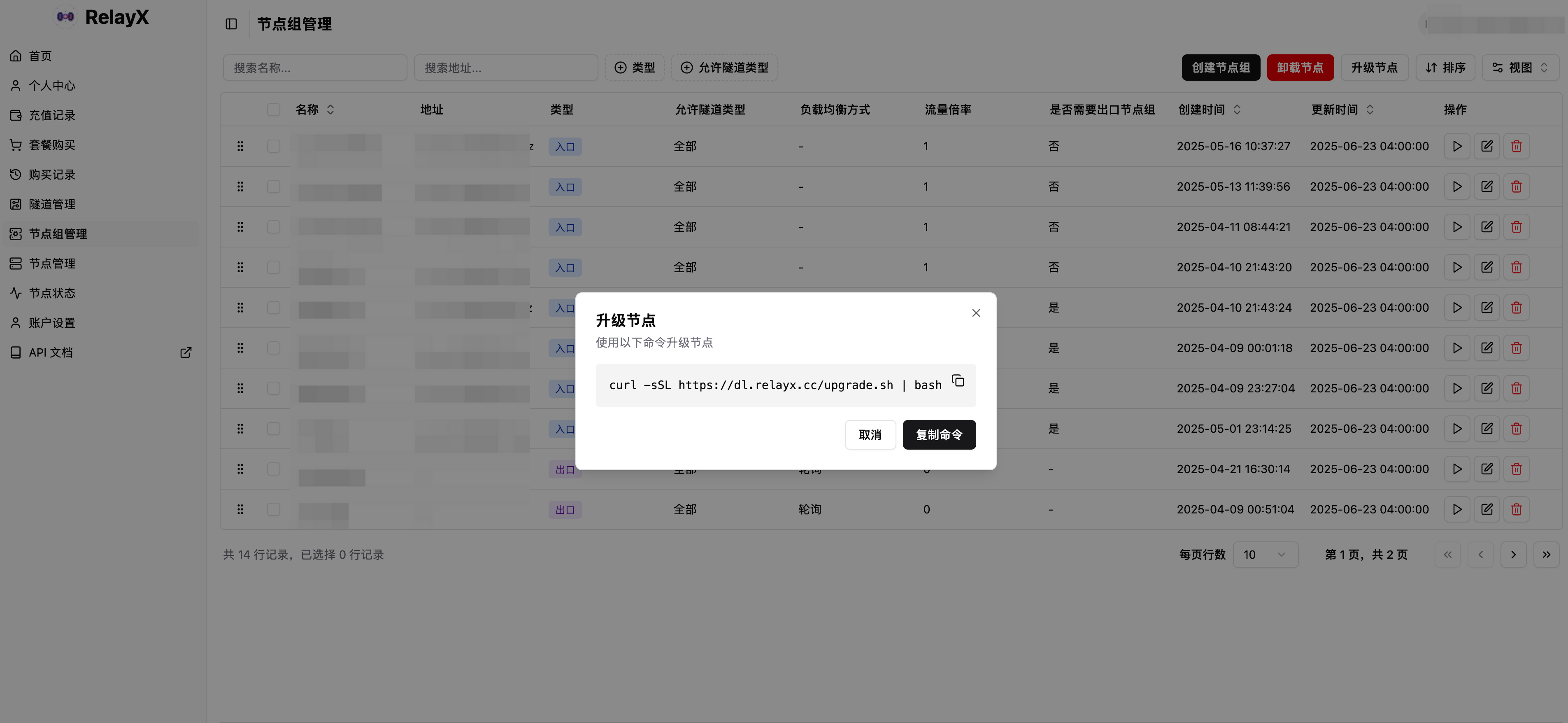Click the copy icon beside the curl command
This screenshot has height=723, width=1568.
(958, 381)
